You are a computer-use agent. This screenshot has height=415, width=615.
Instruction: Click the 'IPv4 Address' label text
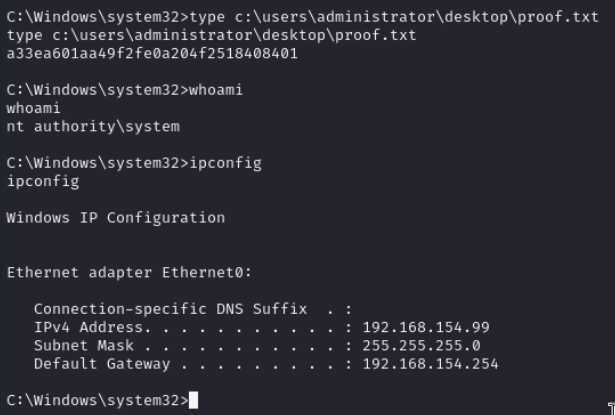88,327
